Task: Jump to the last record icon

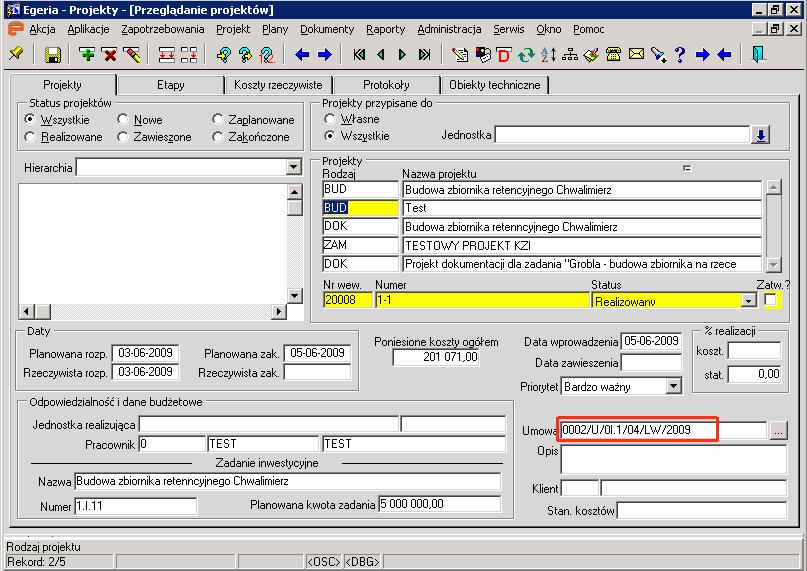Action: point(424,54)
